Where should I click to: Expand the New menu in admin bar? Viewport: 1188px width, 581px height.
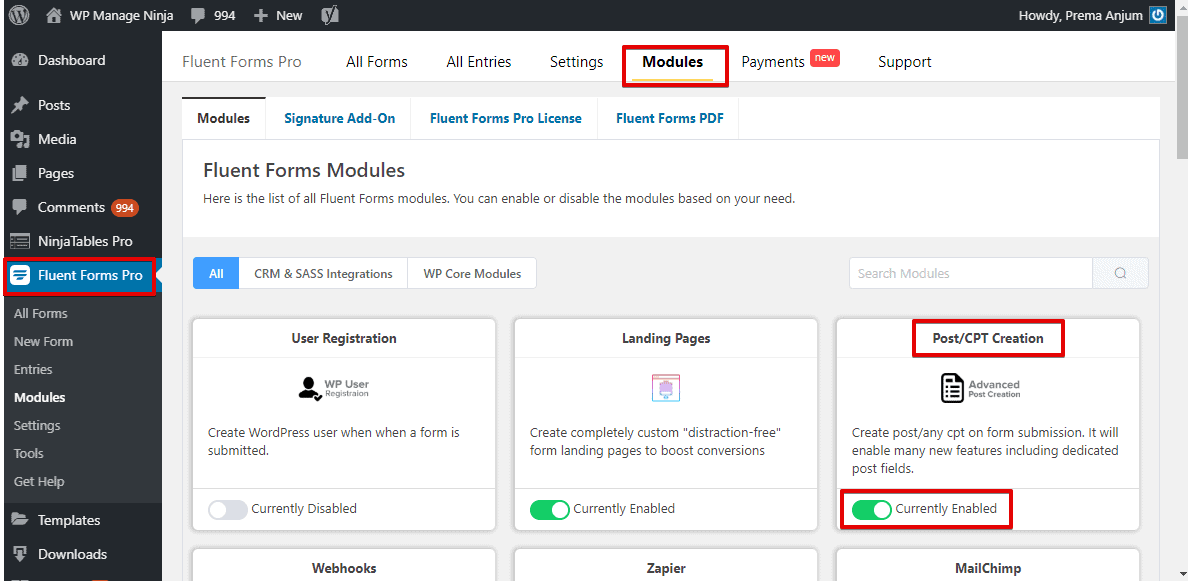coord(278,15)
